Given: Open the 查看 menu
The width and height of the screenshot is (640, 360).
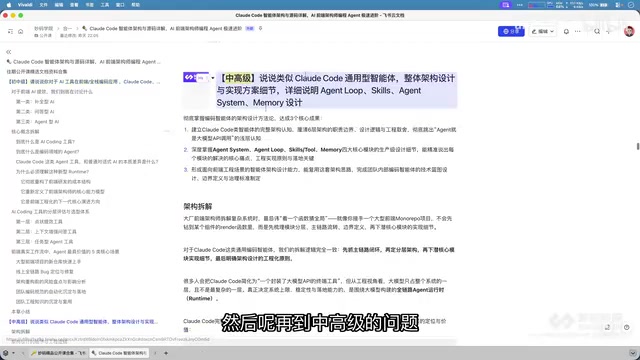Looking at the screenshot, I should [x=74, y=5].
